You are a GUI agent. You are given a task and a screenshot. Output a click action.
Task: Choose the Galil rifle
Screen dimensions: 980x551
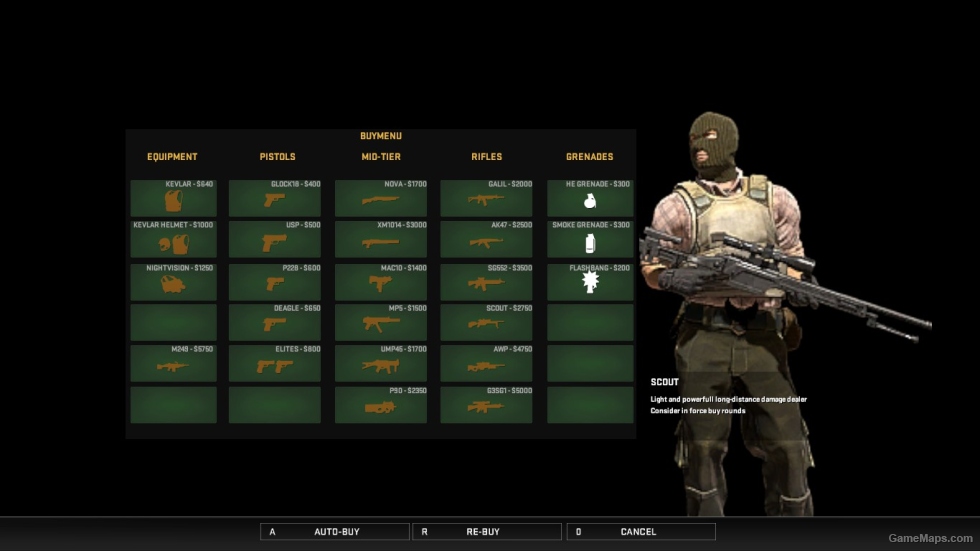coord(486,198)
